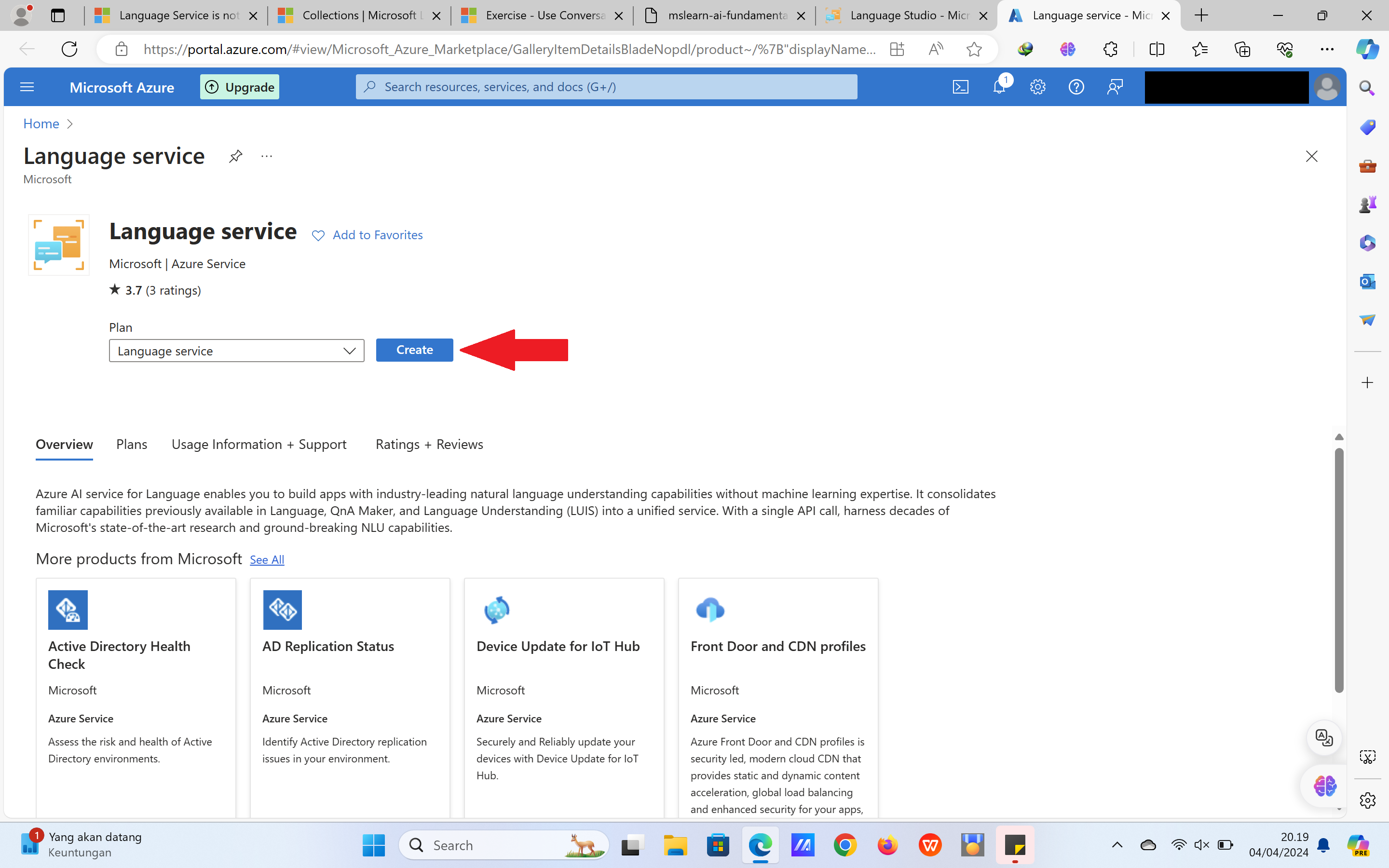
Task: Toggle the Edge split screen icon
Action: pyautogui.click(x=1157, y=49)
